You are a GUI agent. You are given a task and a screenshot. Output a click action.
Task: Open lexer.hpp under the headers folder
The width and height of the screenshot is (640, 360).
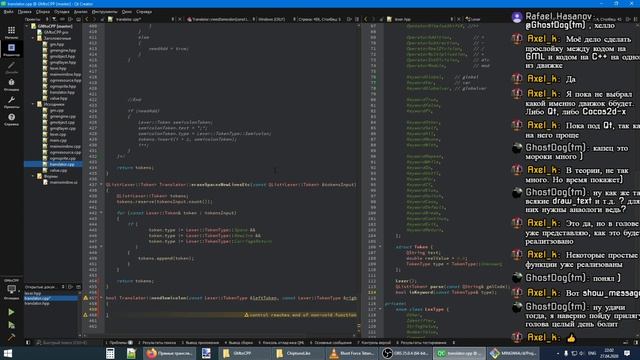point(58,68)
